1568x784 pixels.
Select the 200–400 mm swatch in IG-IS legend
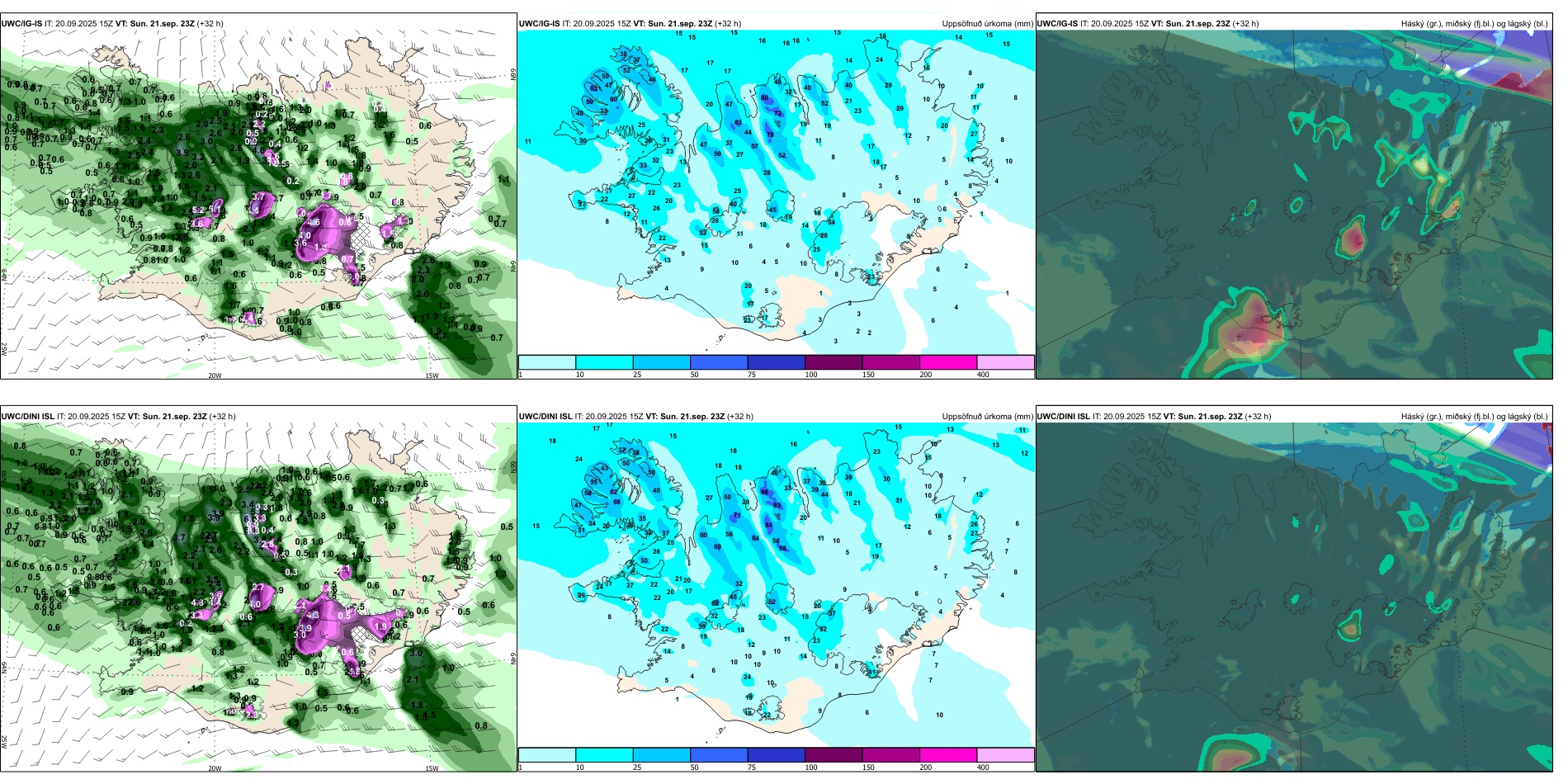948,362
